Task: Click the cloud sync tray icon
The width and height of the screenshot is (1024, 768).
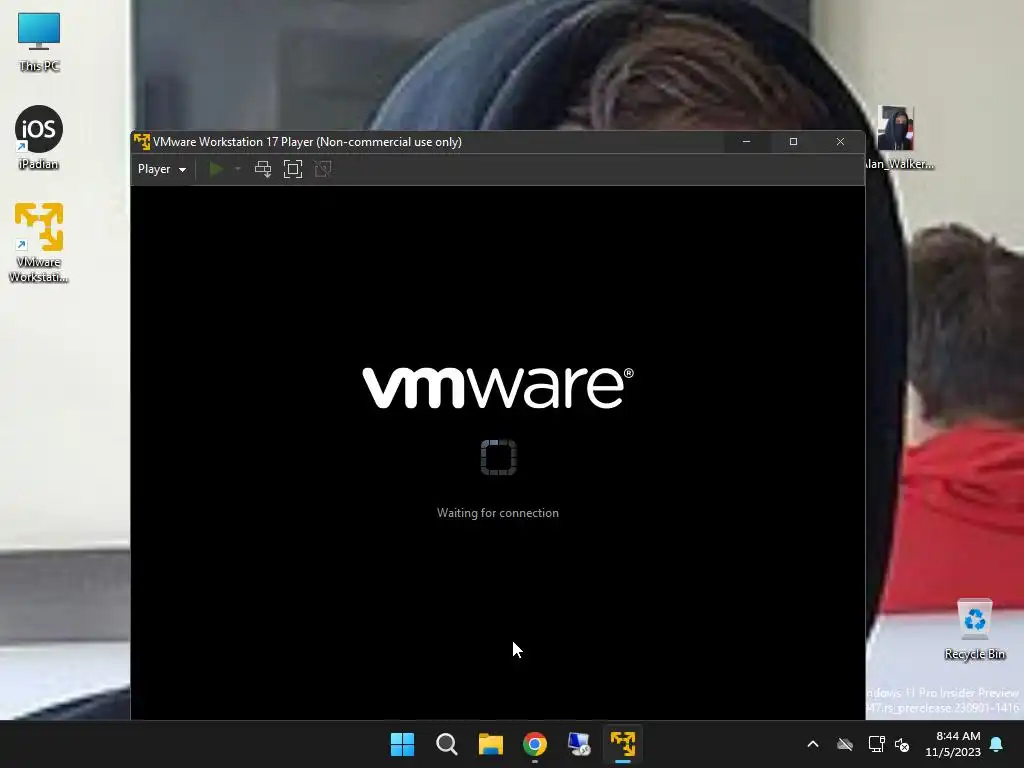Action: tap(845, 744)
